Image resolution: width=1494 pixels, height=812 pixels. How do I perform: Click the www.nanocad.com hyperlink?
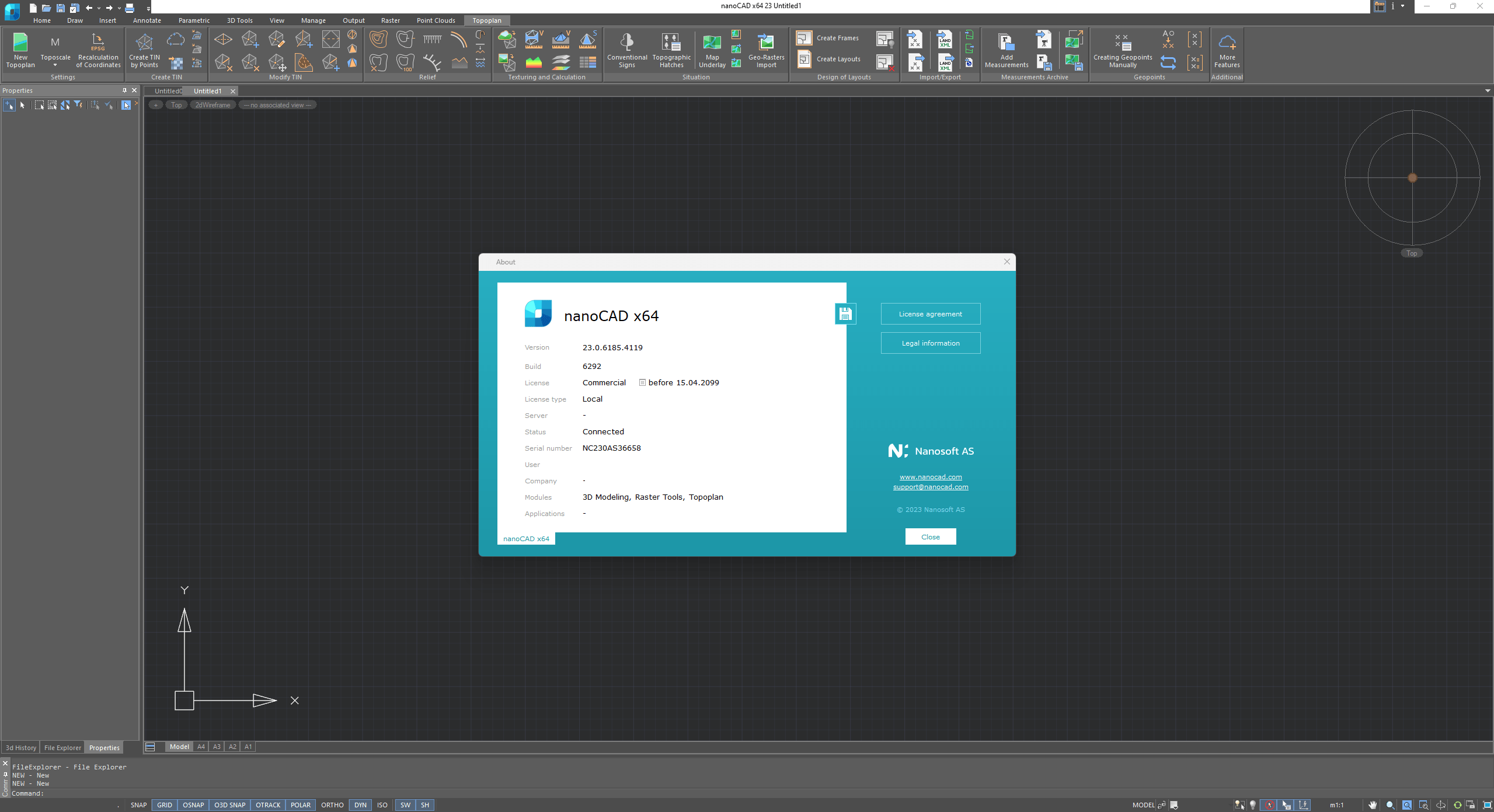click(x=930, y=476)
